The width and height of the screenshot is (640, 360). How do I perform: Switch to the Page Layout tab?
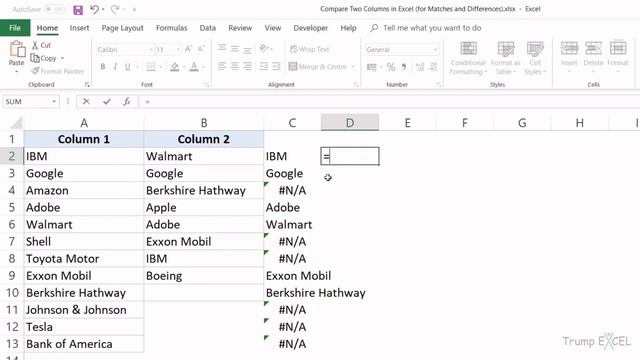(122, 28)
